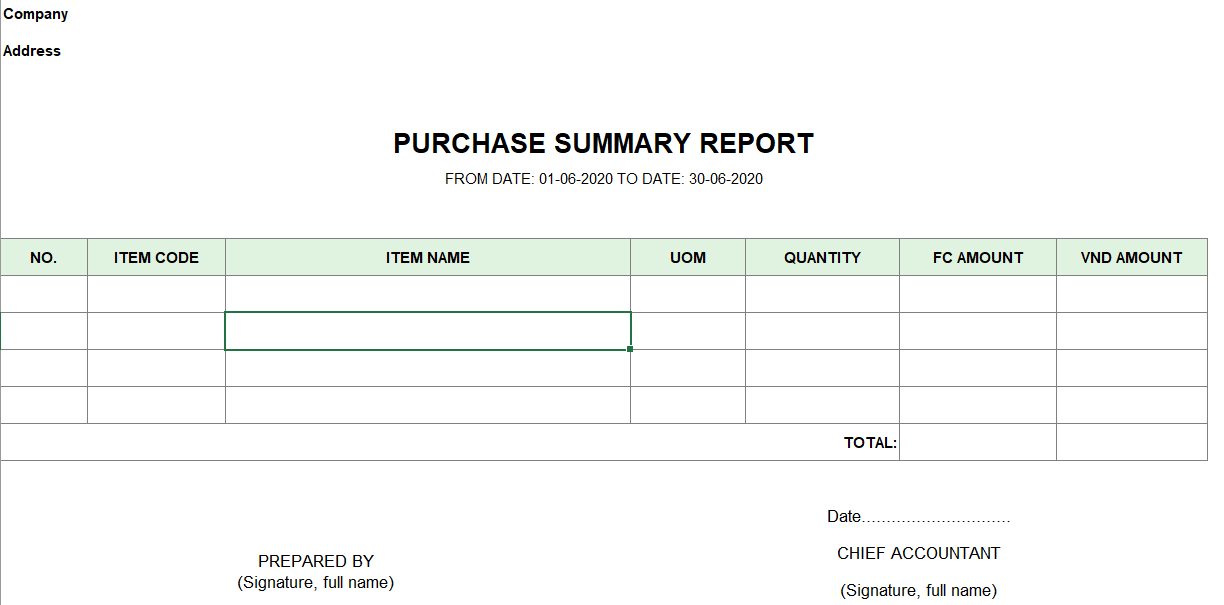Select the ITEM CODE header cell

pos(156,257)
